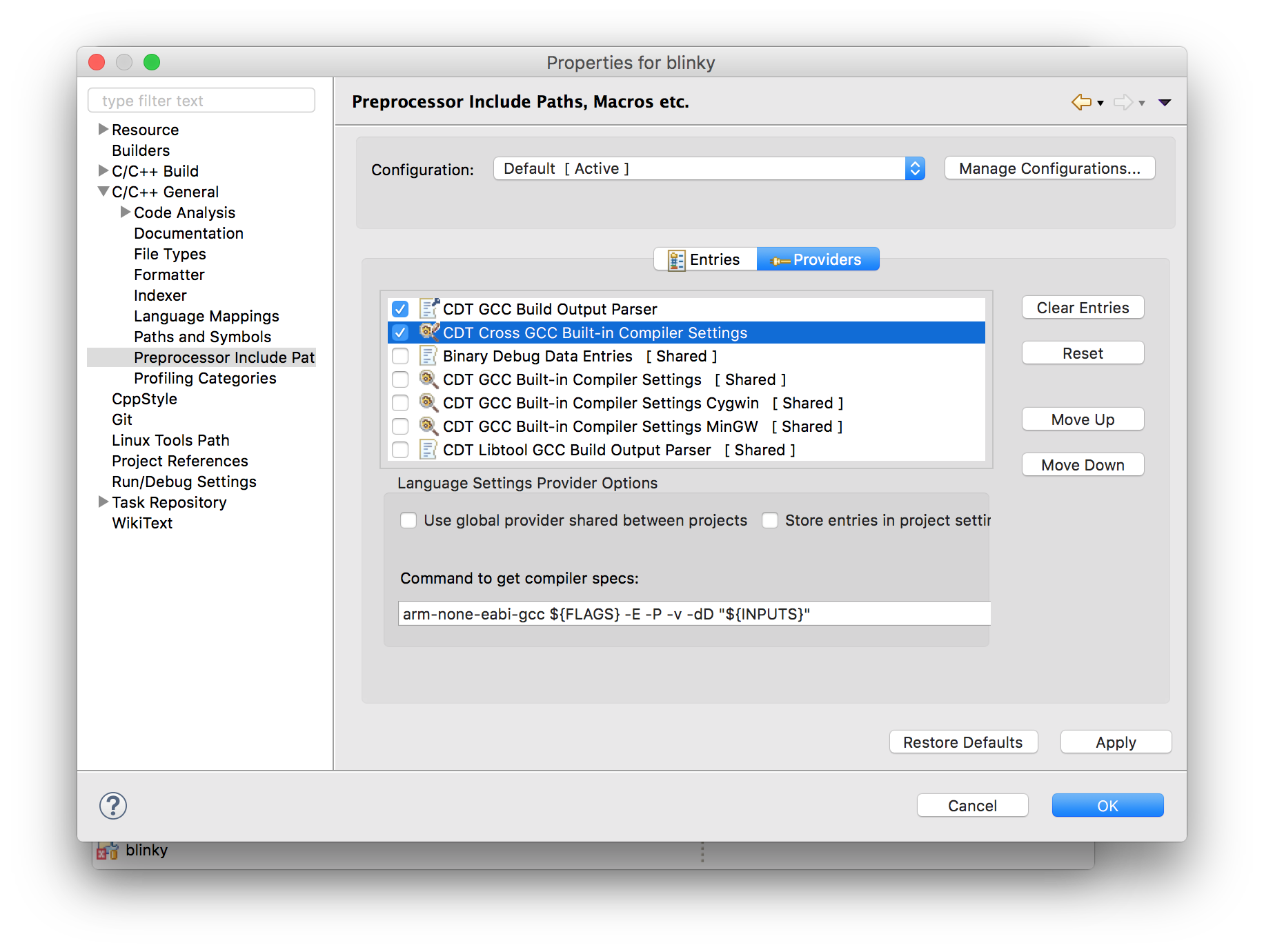Click the blinky project icon behind dialog
The height and width of the screenshot is (952, 1264).
pyautogui.click(x=107, y=851)
